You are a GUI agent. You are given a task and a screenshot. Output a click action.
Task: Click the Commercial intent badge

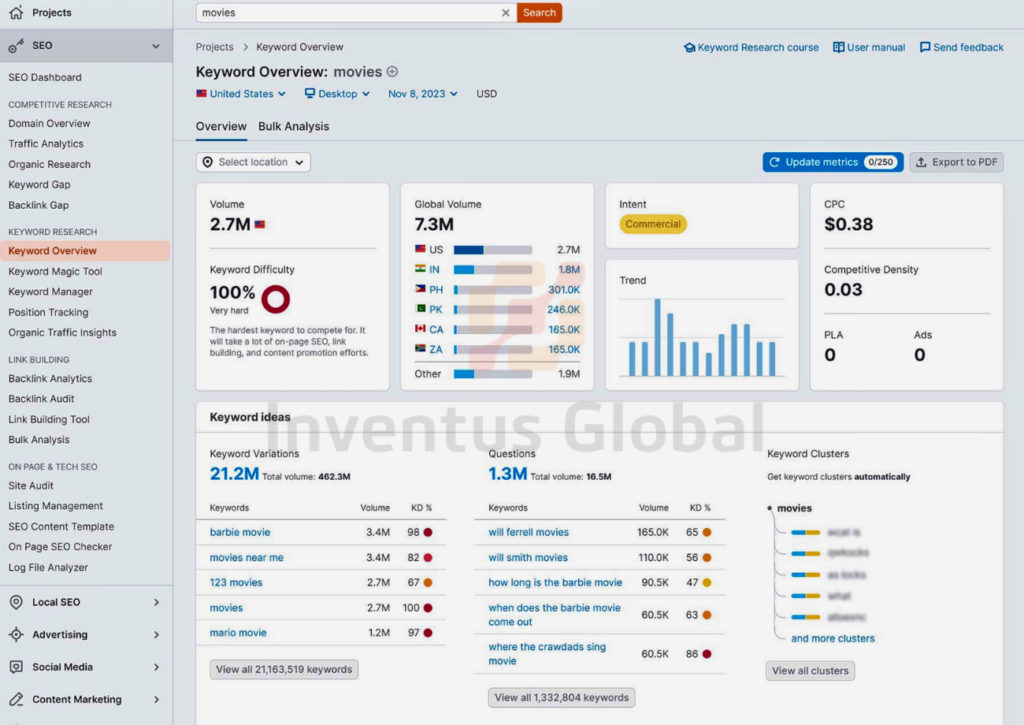click(x=653, y=224)
